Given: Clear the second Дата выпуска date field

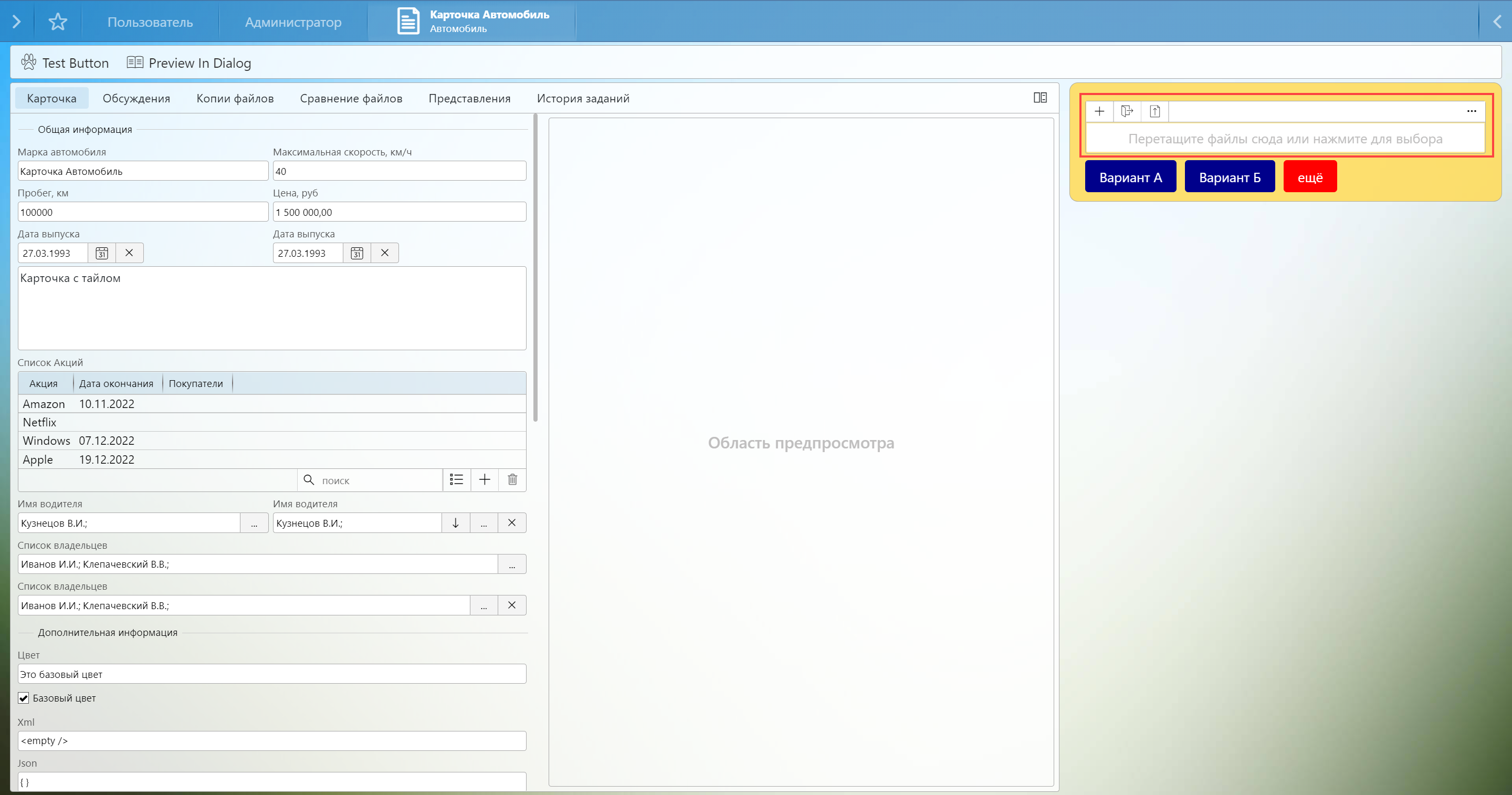Looking at the screenshot, I should click(x=384, y=253).
